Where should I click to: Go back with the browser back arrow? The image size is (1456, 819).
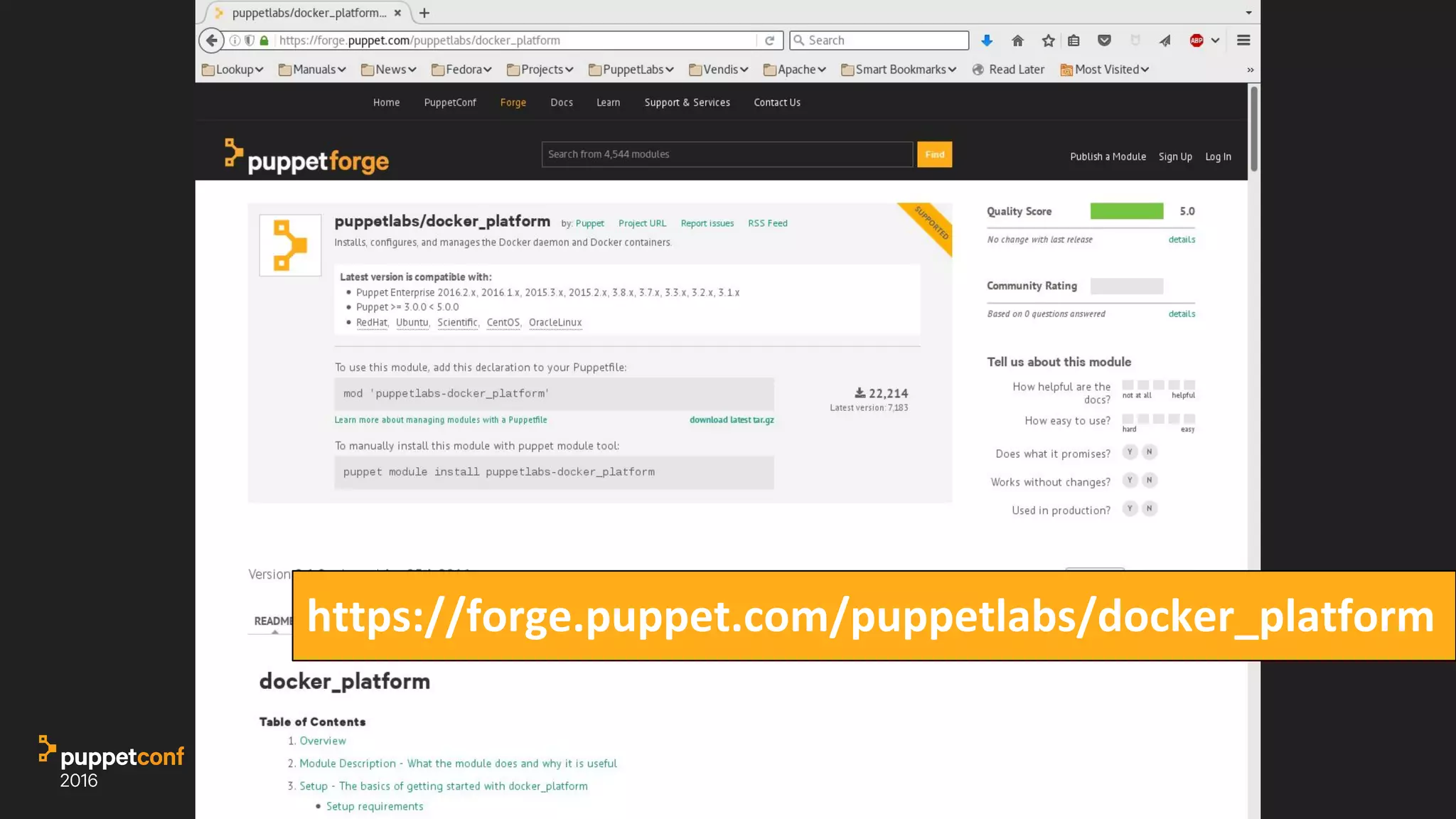tap(211, 41)
